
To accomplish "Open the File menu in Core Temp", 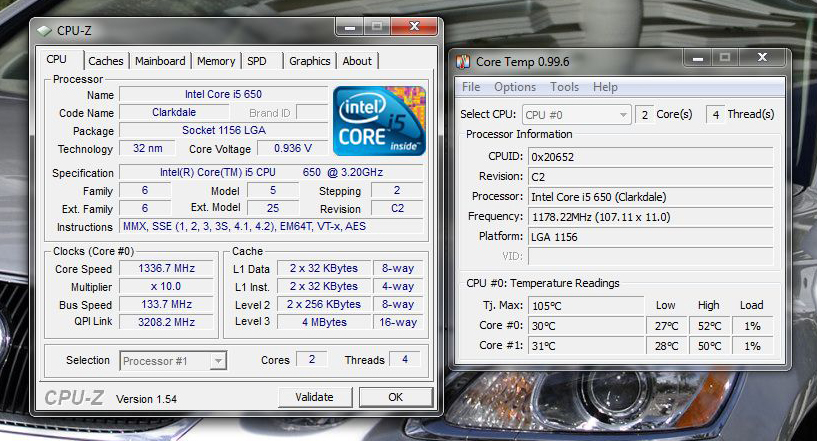I will 471,87.
